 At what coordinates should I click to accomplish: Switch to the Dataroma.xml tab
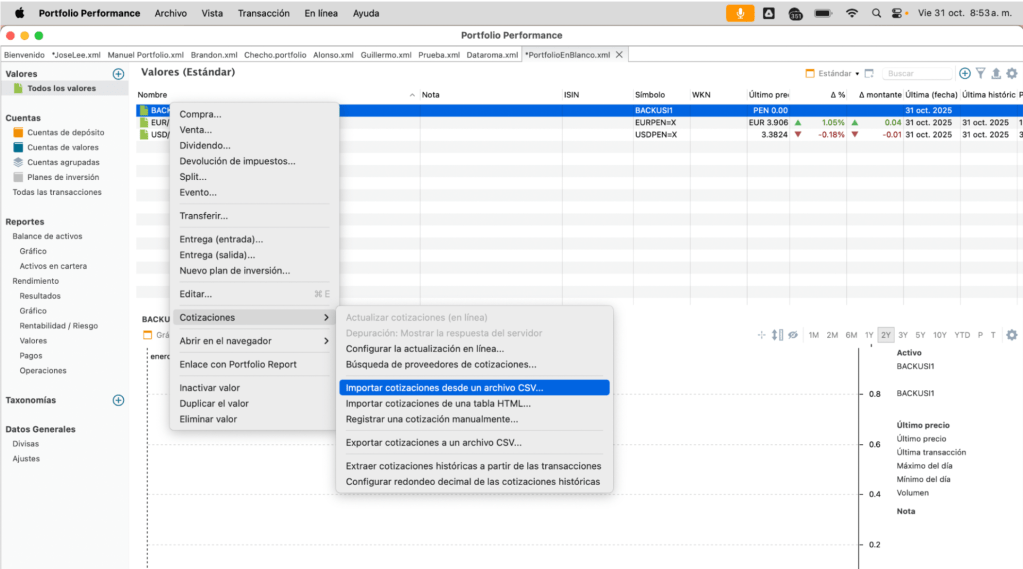click(x=492, y=55)
